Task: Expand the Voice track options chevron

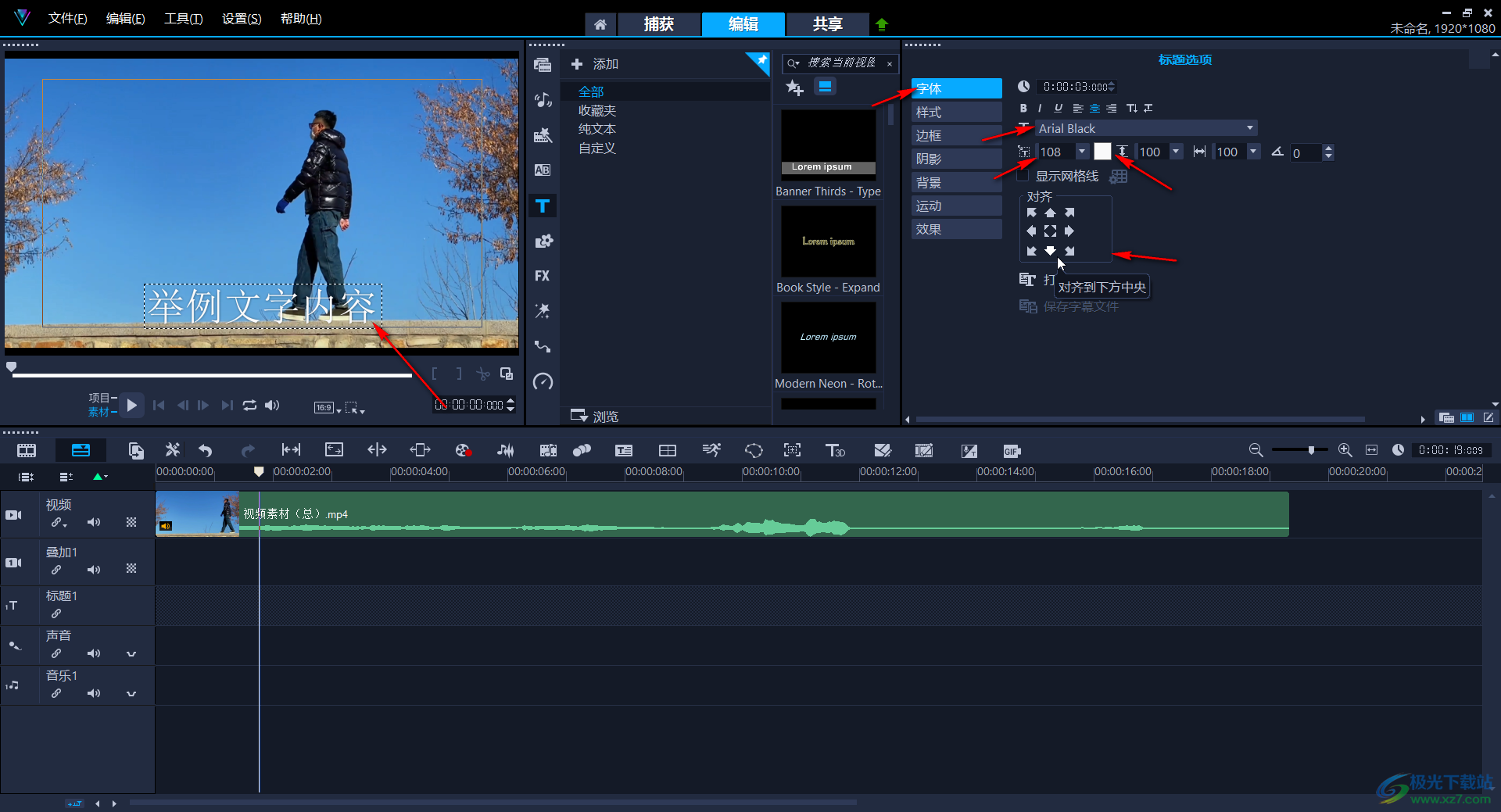Action: click(131, 653)
